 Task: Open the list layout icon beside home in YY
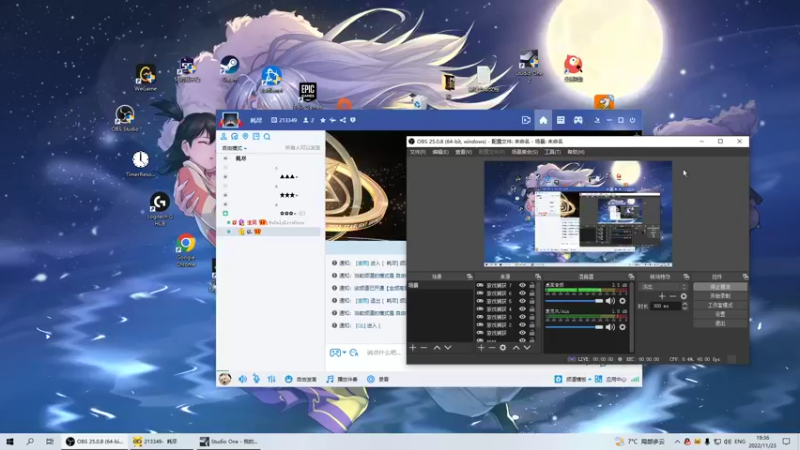pyautogui.click(x=560, y=120)
